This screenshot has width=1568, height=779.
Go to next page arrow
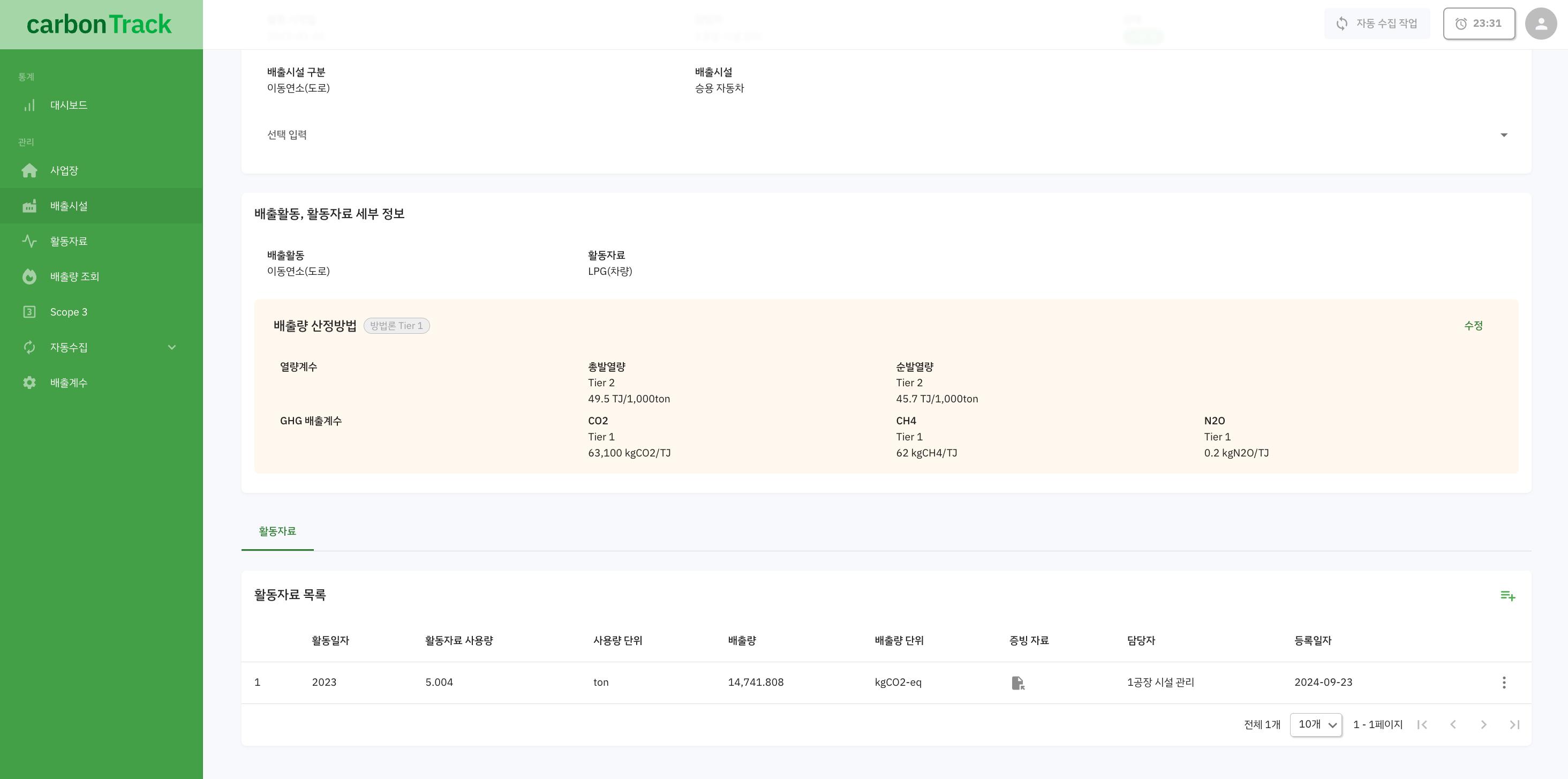coord(1483,724)
